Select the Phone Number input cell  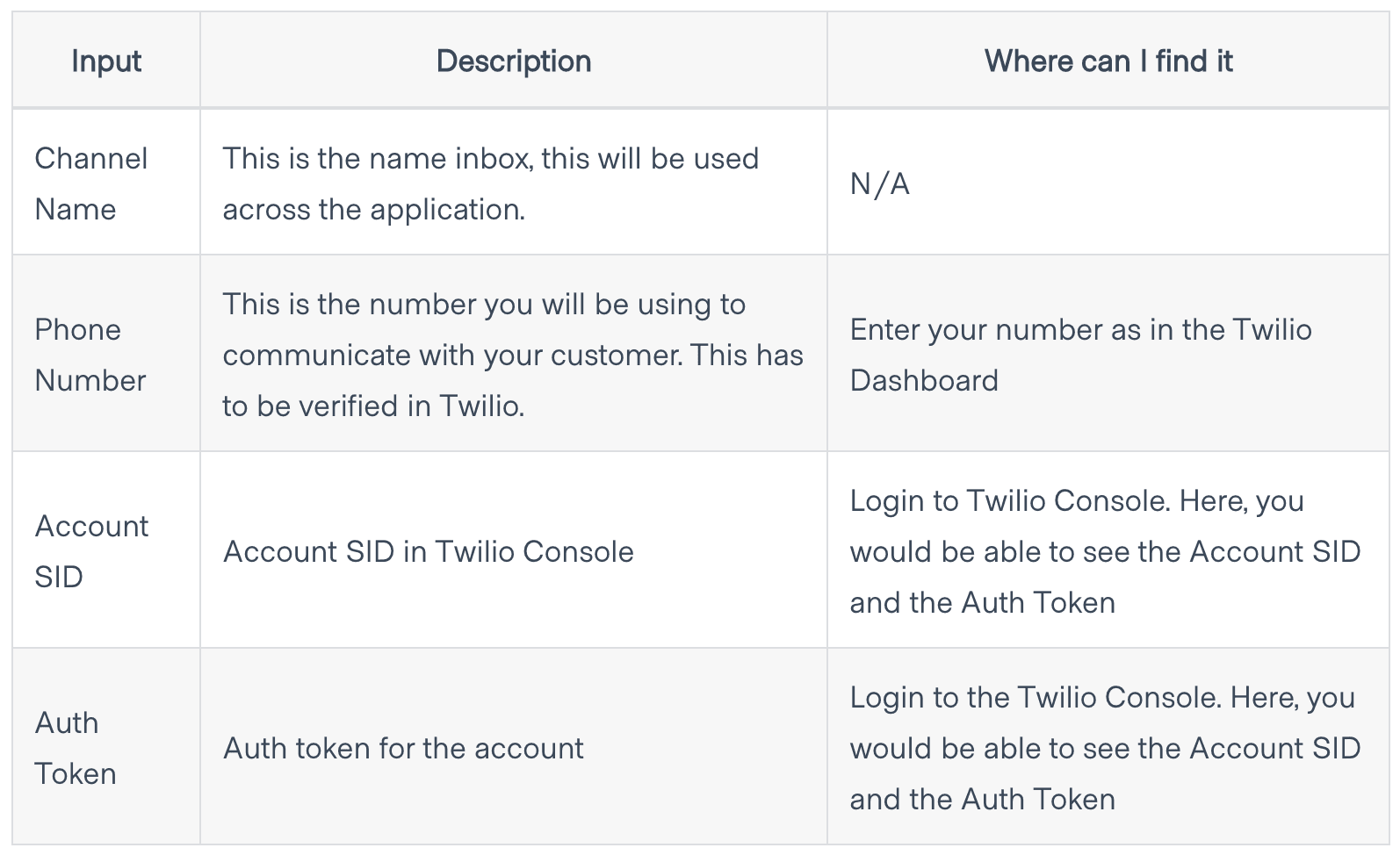(x=106, y=354)
